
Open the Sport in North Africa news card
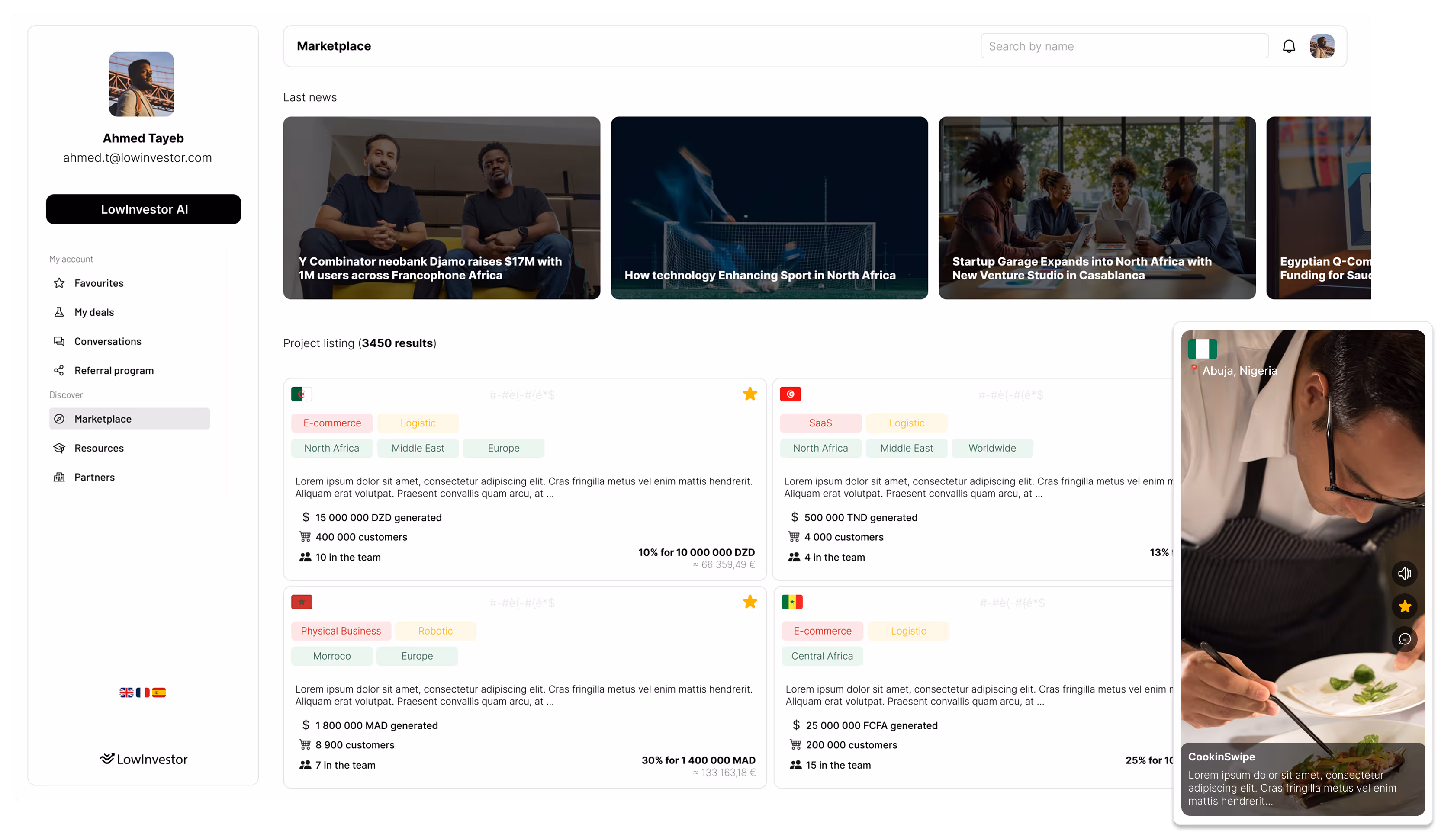pos(769,208)
